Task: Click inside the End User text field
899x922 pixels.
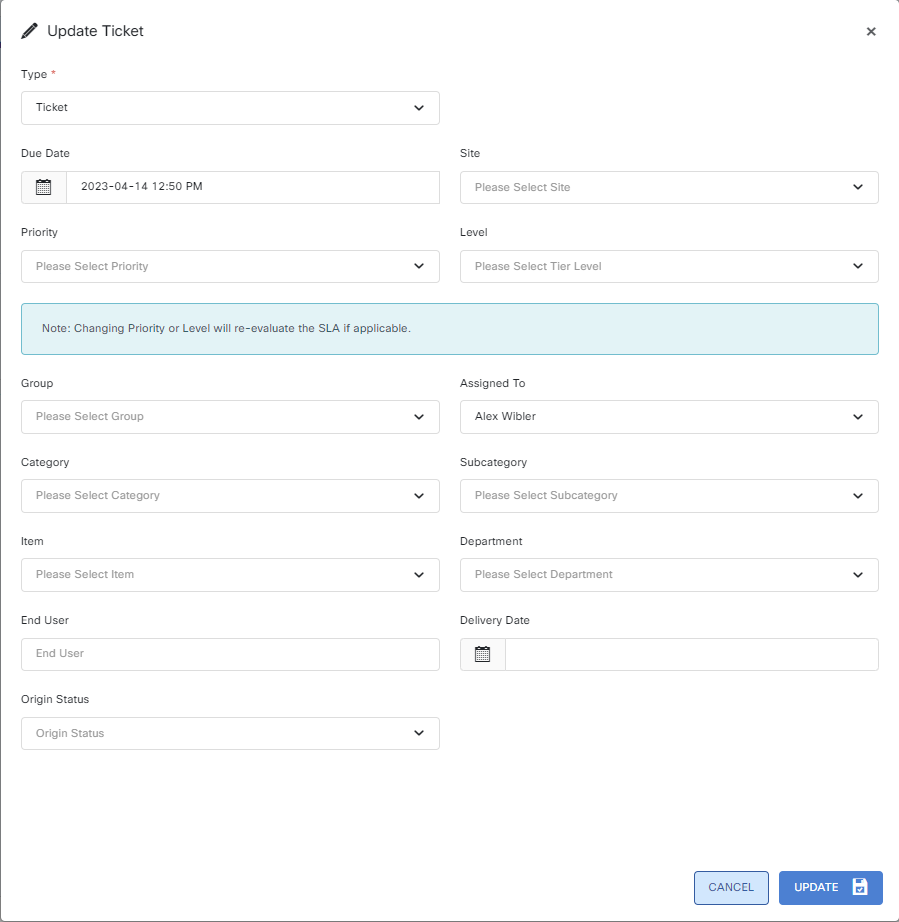Action: [230, 654]
